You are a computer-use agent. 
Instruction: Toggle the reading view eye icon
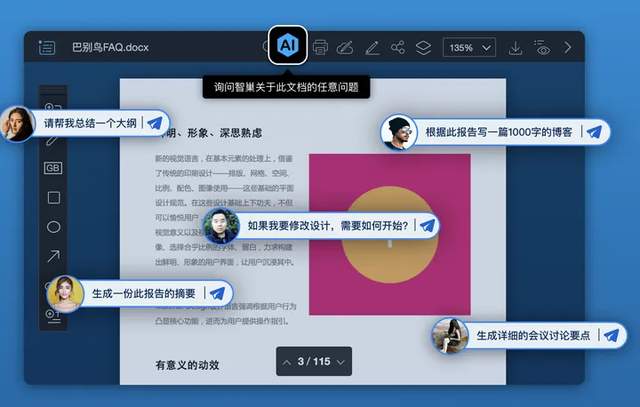(x=542, y=48)
